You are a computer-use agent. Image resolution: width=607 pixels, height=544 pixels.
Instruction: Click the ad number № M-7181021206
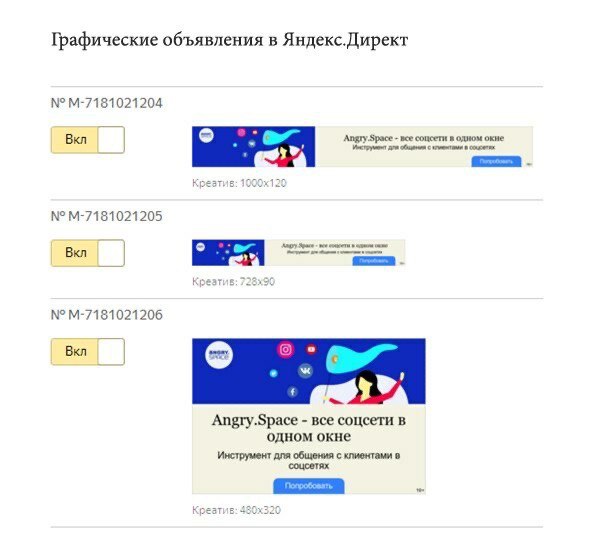pyautogui.click(x=106, y=315)
